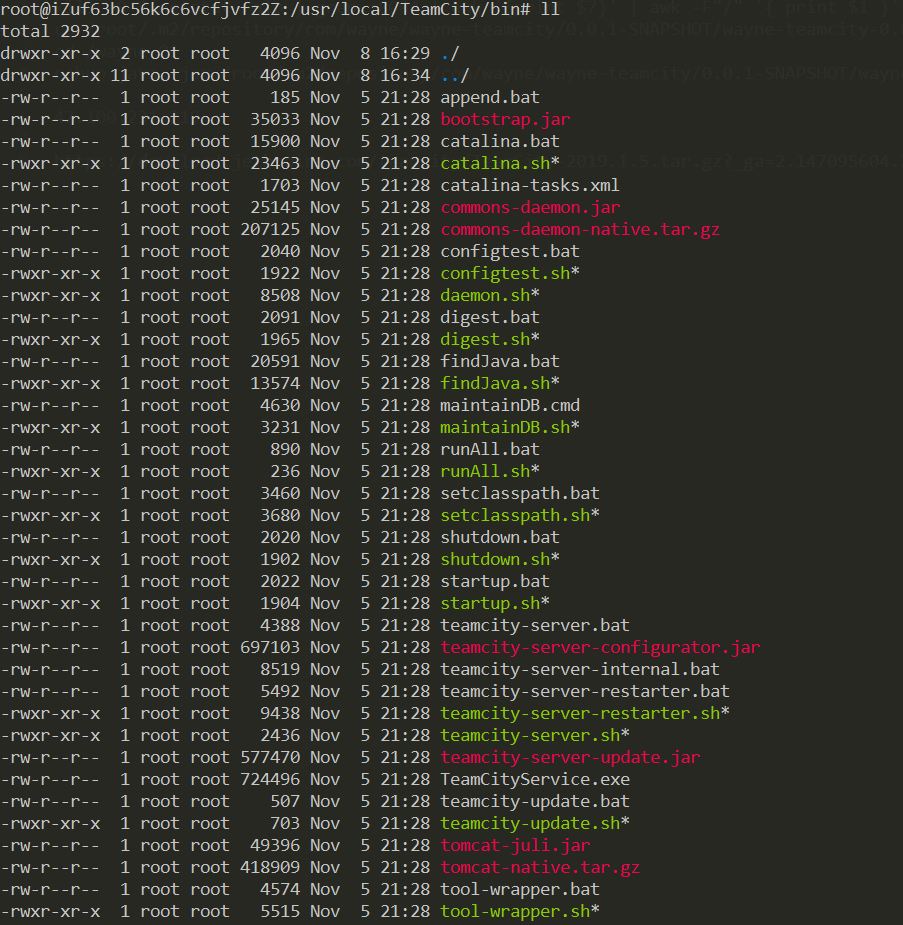Select teamcity-server.bat file name
The width and height of the screenshot is (903, 925).
pyautogui.click(x=535, y=626)
